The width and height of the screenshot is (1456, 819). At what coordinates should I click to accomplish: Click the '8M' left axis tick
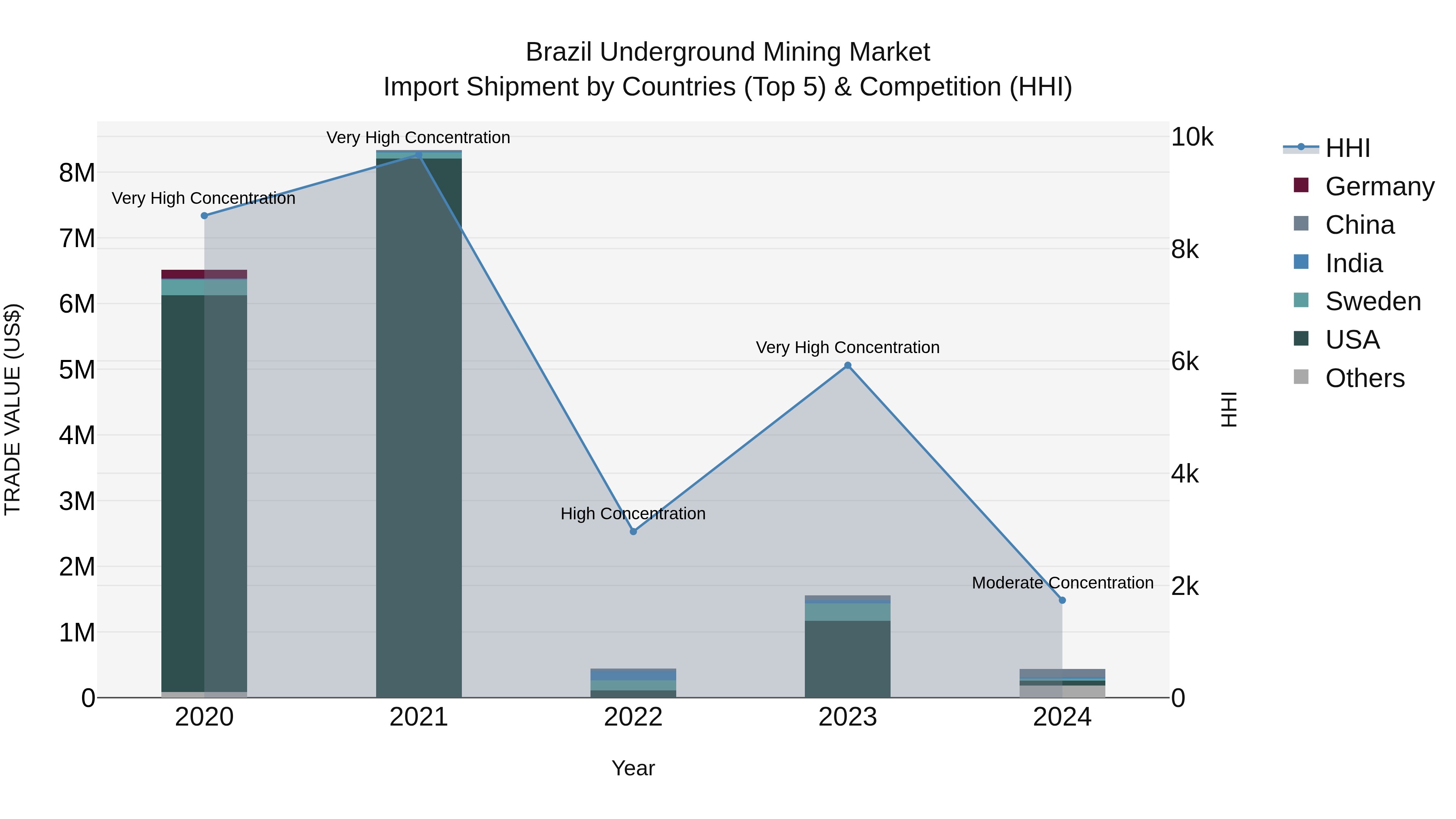click(77, 172)
